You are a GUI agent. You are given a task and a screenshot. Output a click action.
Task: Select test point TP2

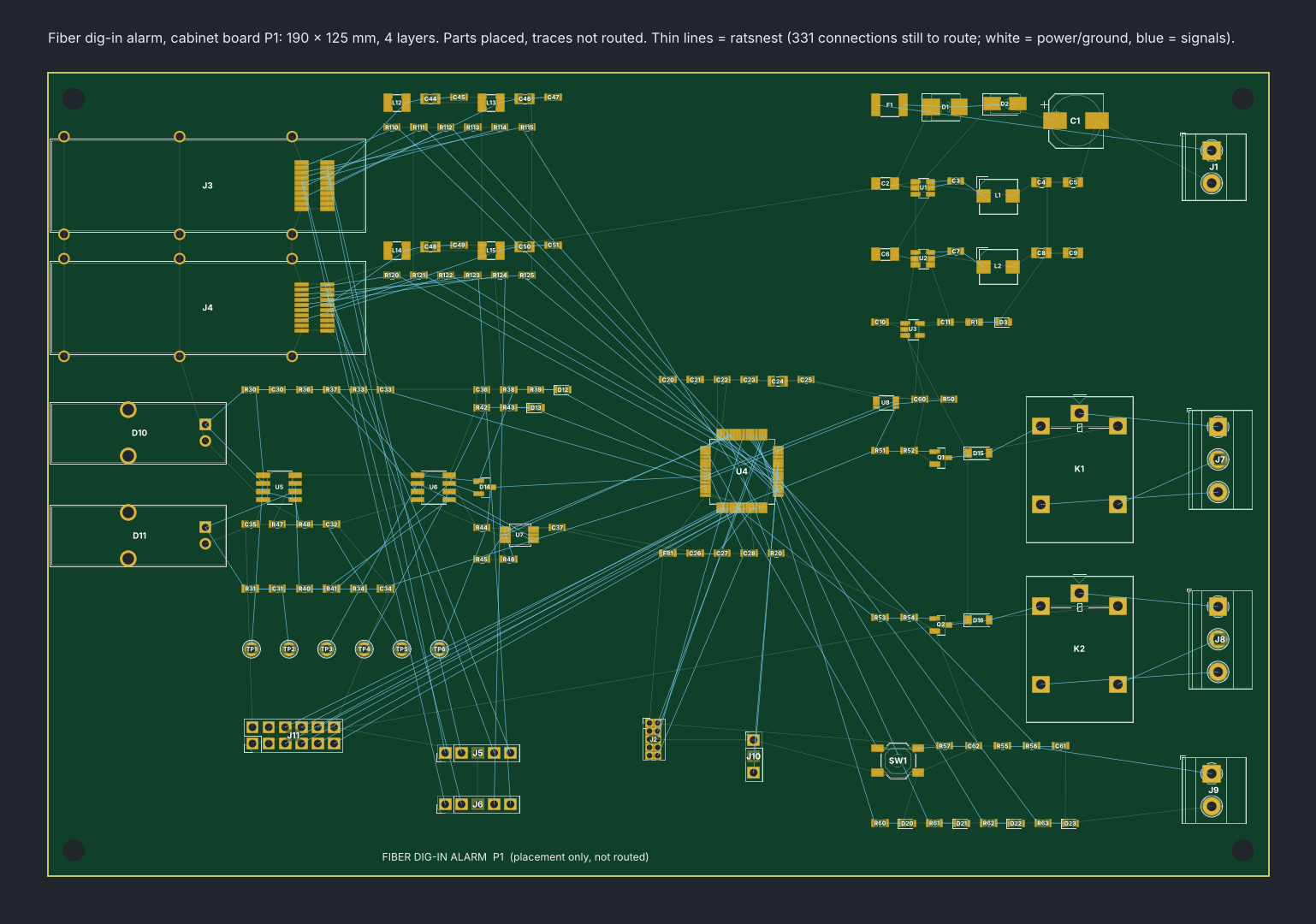(x=289, y=649)
